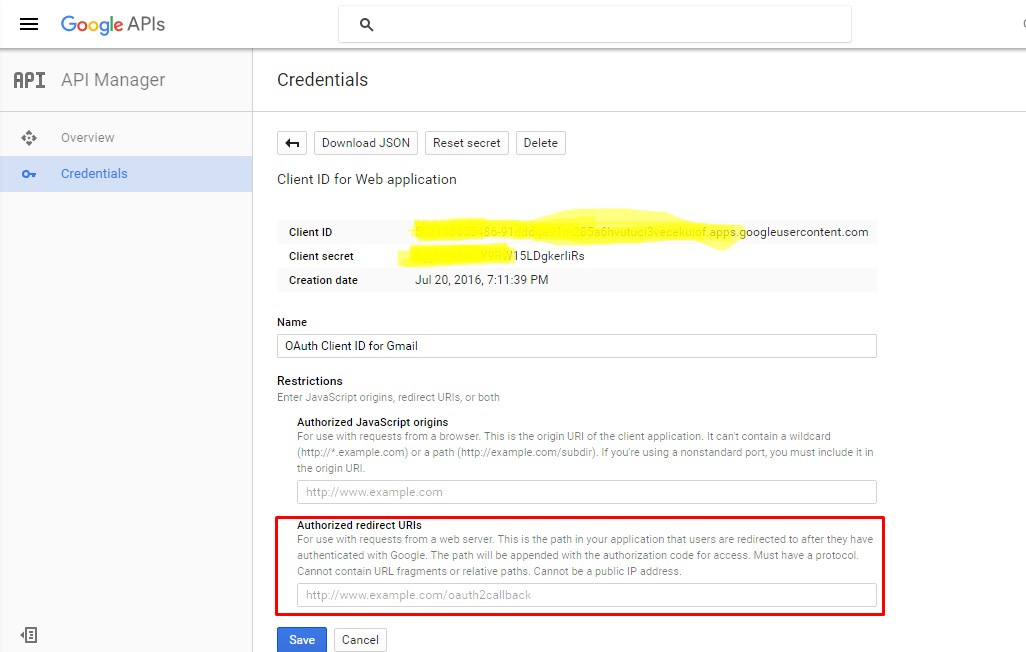Click the Restrictions heading

[310, 381]
